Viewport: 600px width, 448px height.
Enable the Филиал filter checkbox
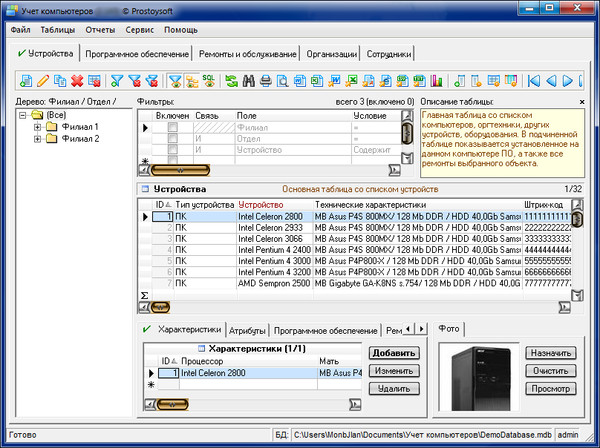(172, 128)
